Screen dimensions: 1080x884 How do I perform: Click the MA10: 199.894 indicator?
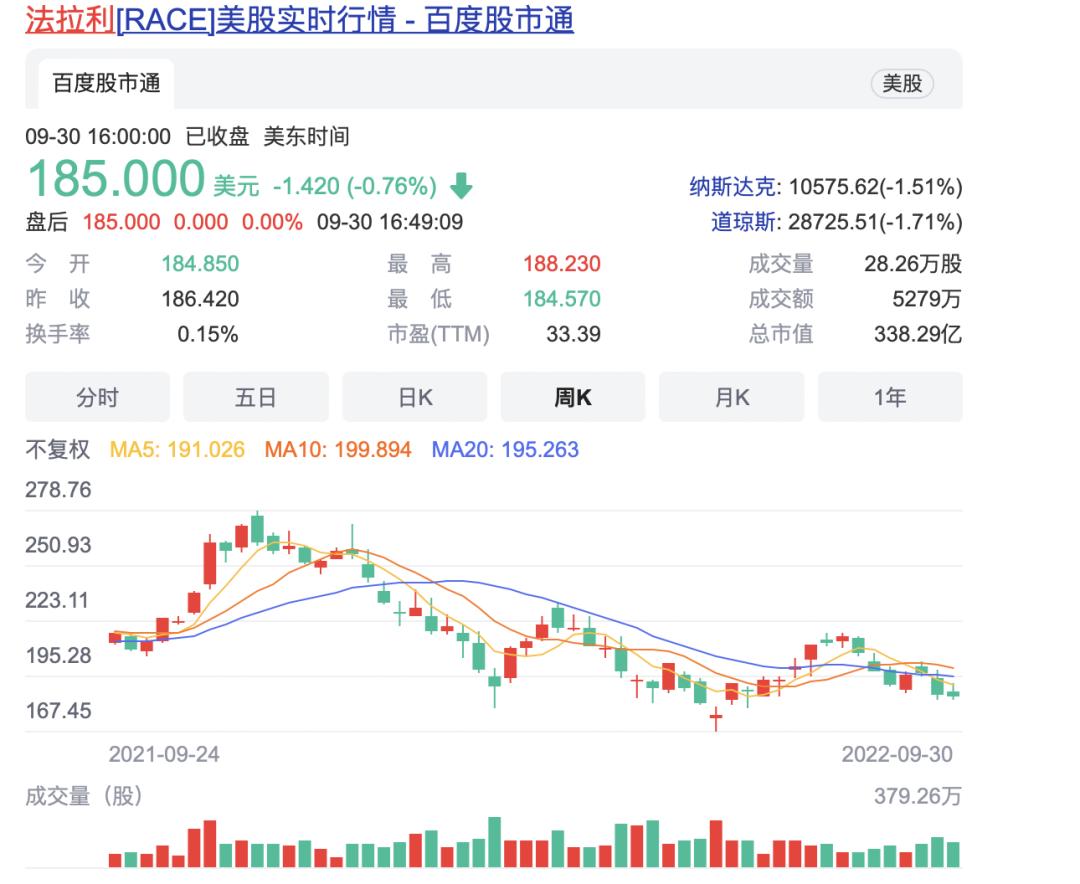(x=338, y=449)
